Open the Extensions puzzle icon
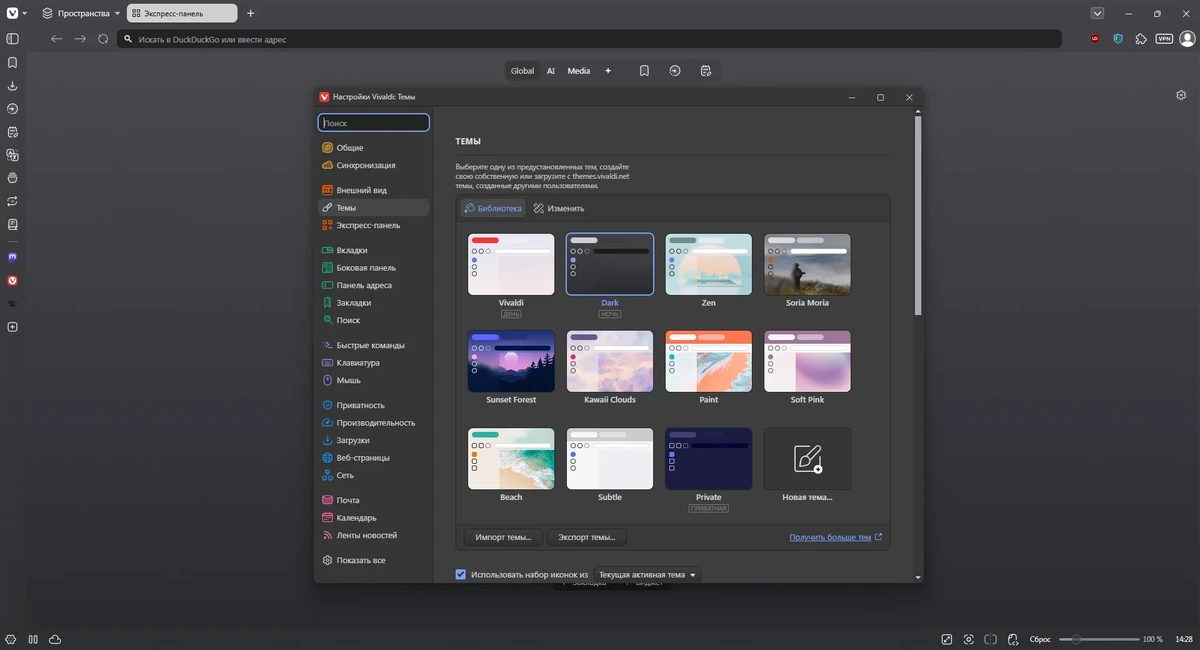Screen dimensions: 1200x650 (1141, 39)
